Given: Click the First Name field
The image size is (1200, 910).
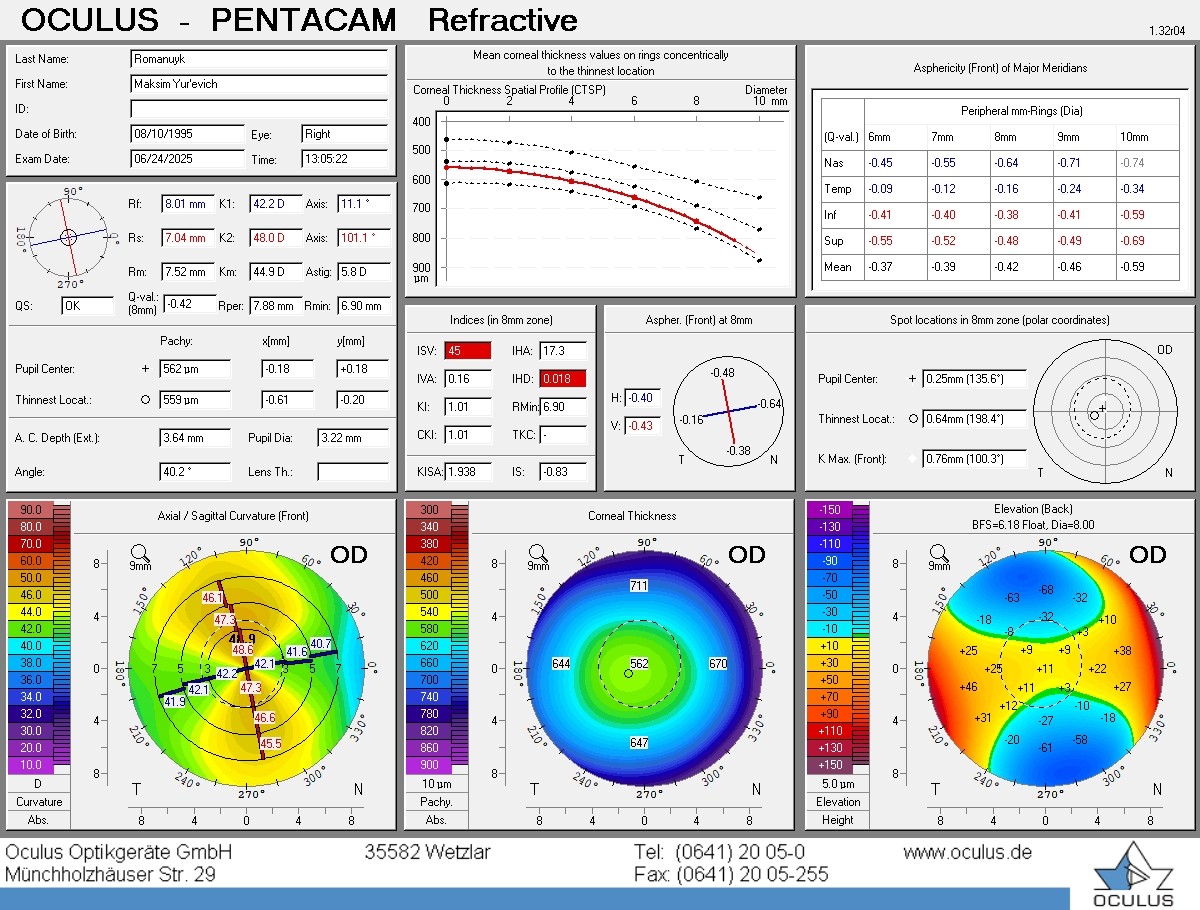Looking at the screenshot, I should pyautogui.click(x=259, y=84).
